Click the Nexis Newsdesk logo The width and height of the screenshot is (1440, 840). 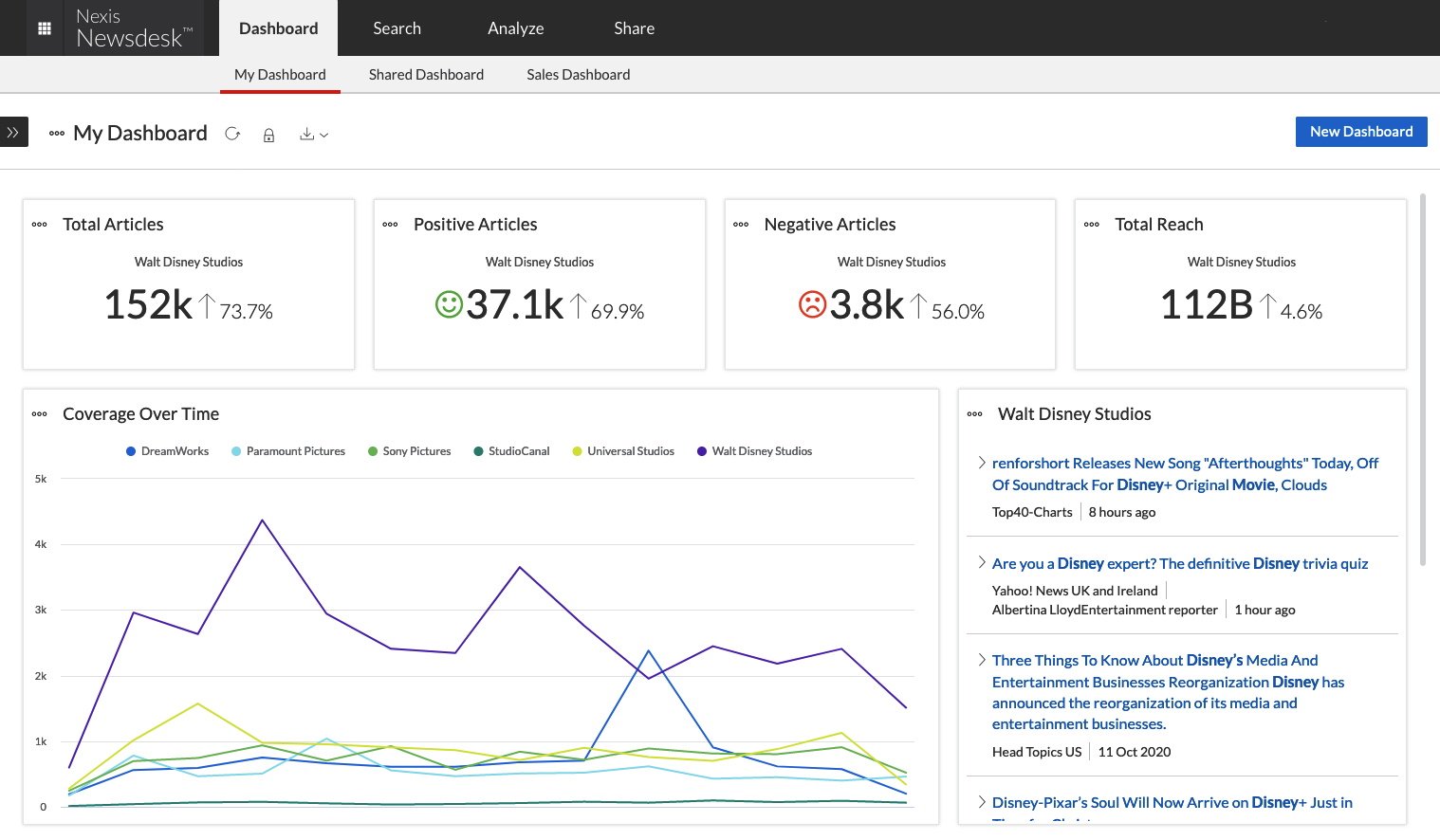[x=134, y=28]
